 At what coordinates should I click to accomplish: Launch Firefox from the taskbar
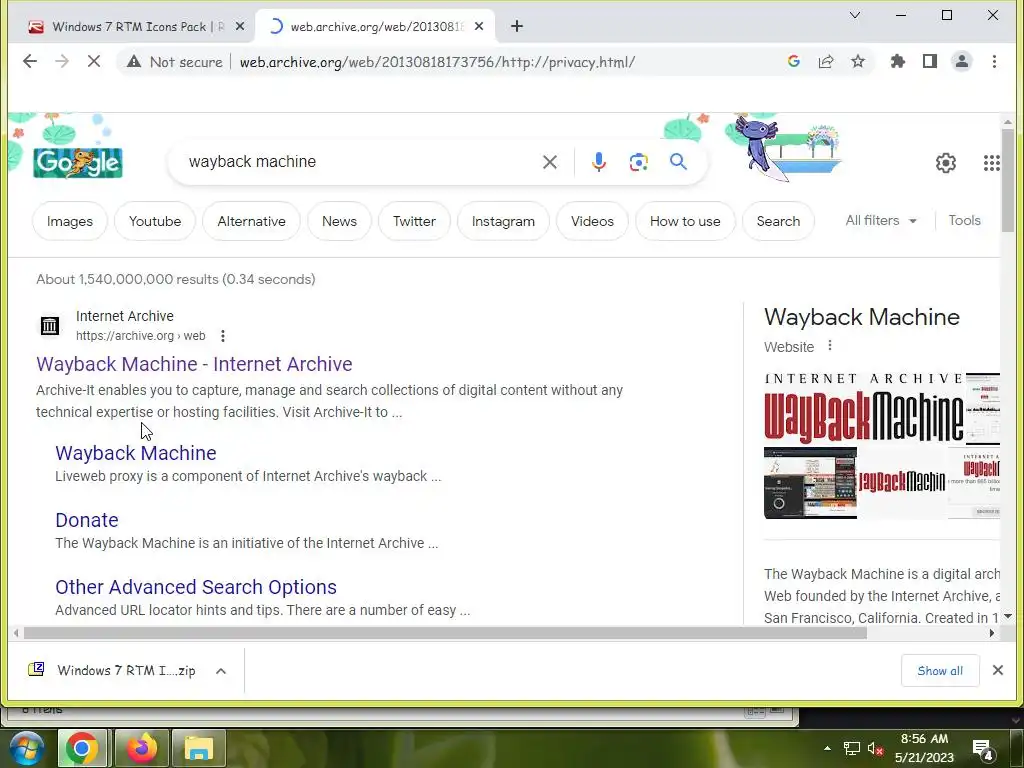(142, 748)
